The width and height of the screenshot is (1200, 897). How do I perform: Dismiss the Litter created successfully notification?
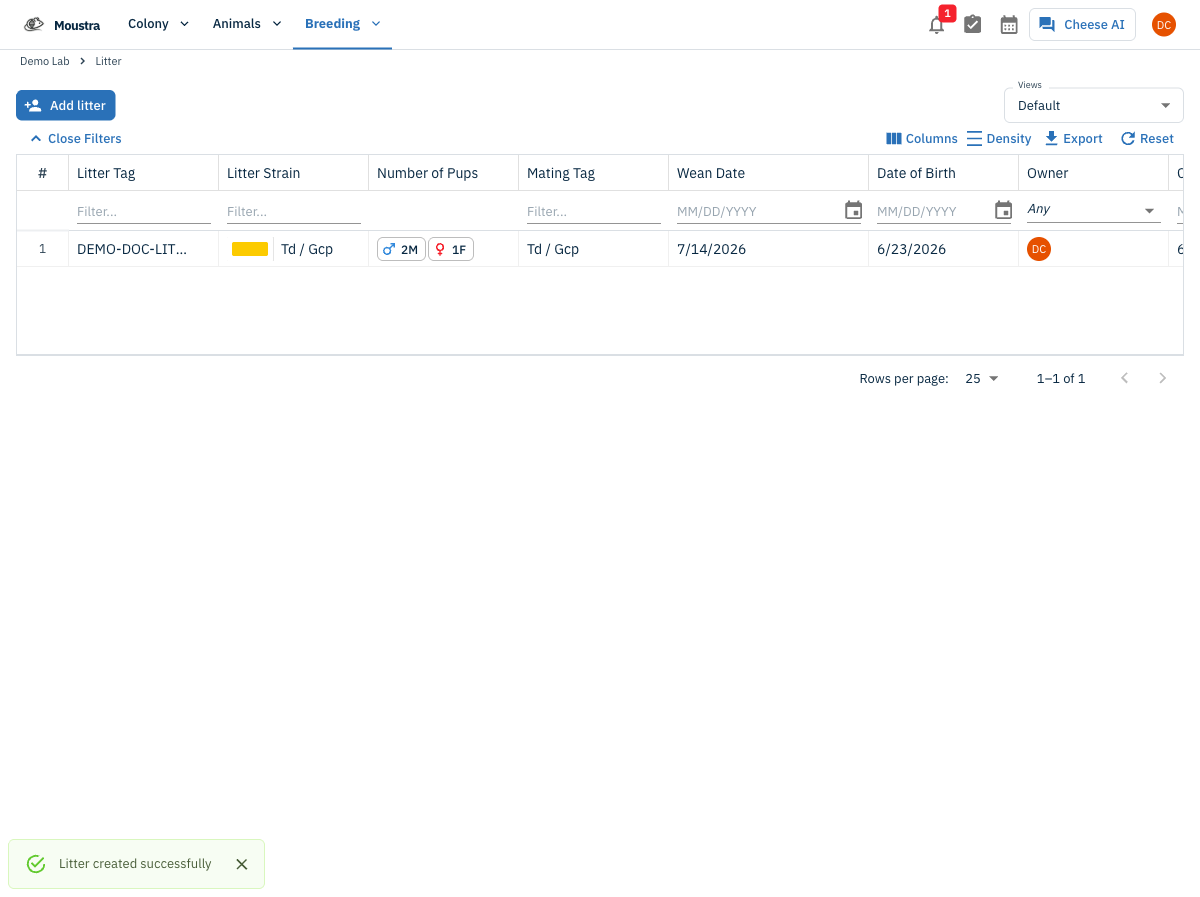(241, 864)
